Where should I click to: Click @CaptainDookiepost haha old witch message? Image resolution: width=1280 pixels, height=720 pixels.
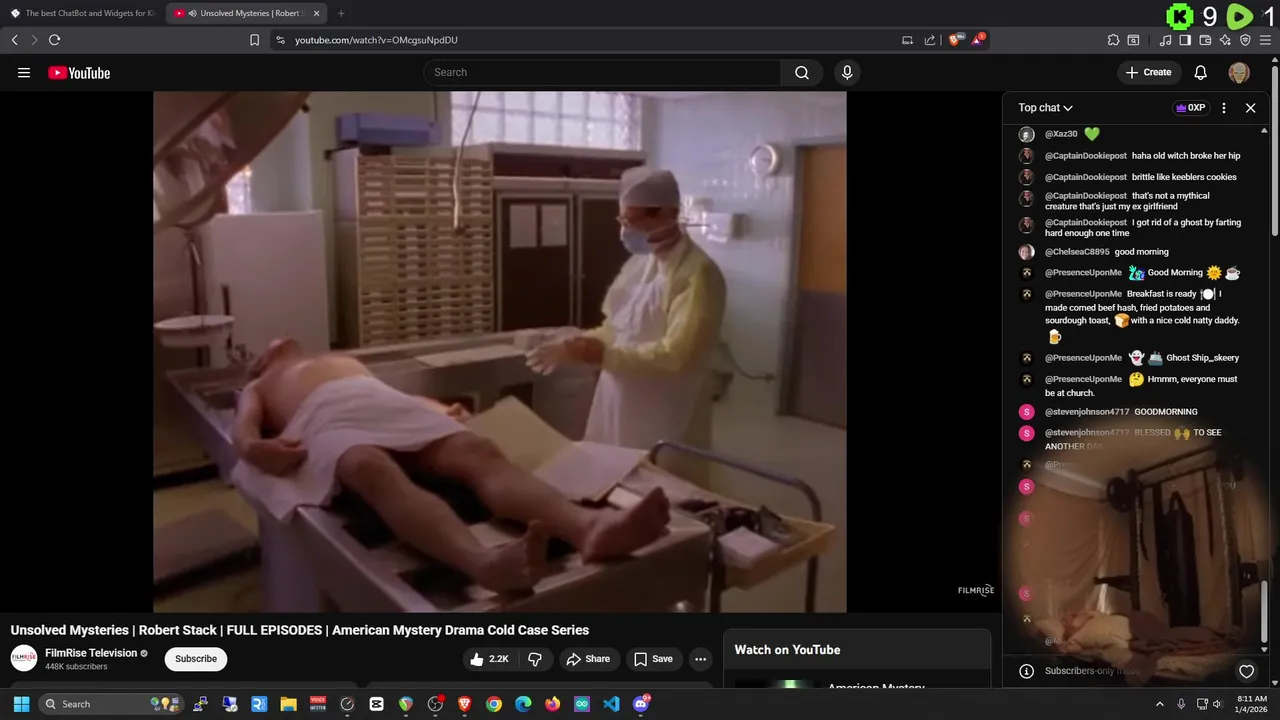tap(1143, 156)
